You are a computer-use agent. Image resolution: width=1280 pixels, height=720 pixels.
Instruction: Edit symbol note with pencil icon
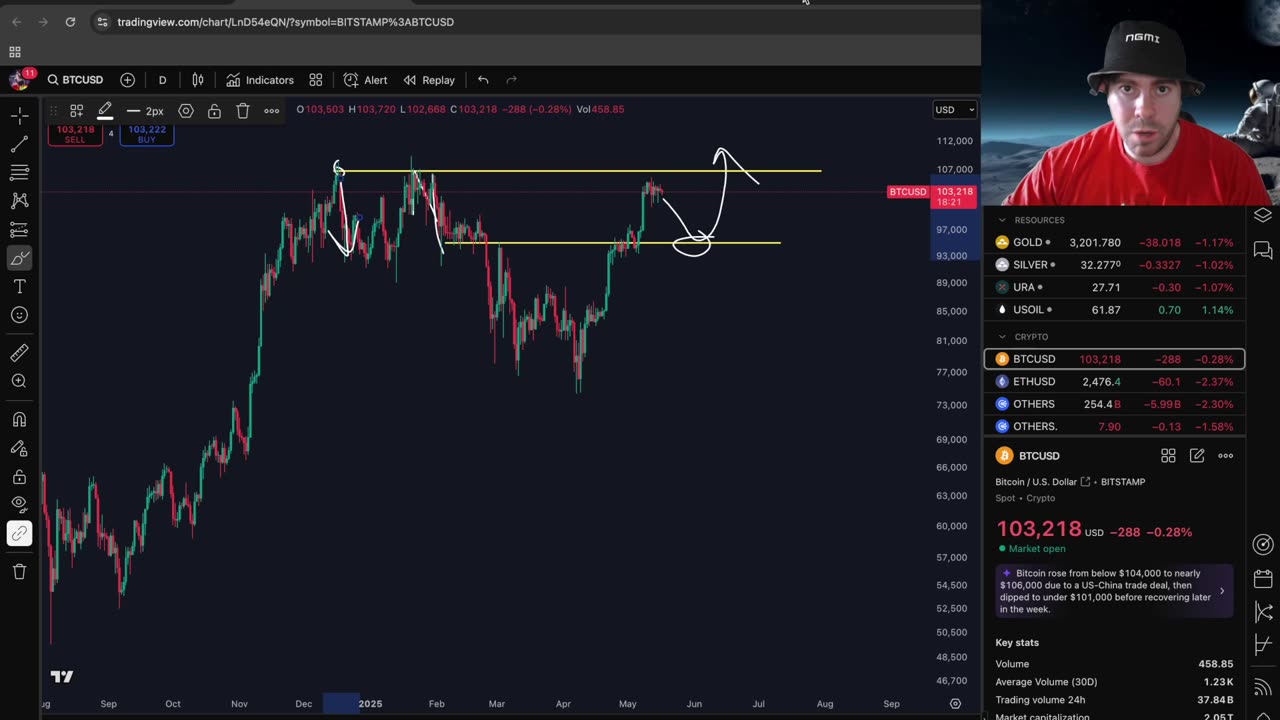pyautogui.click(x=1197, y=456)
